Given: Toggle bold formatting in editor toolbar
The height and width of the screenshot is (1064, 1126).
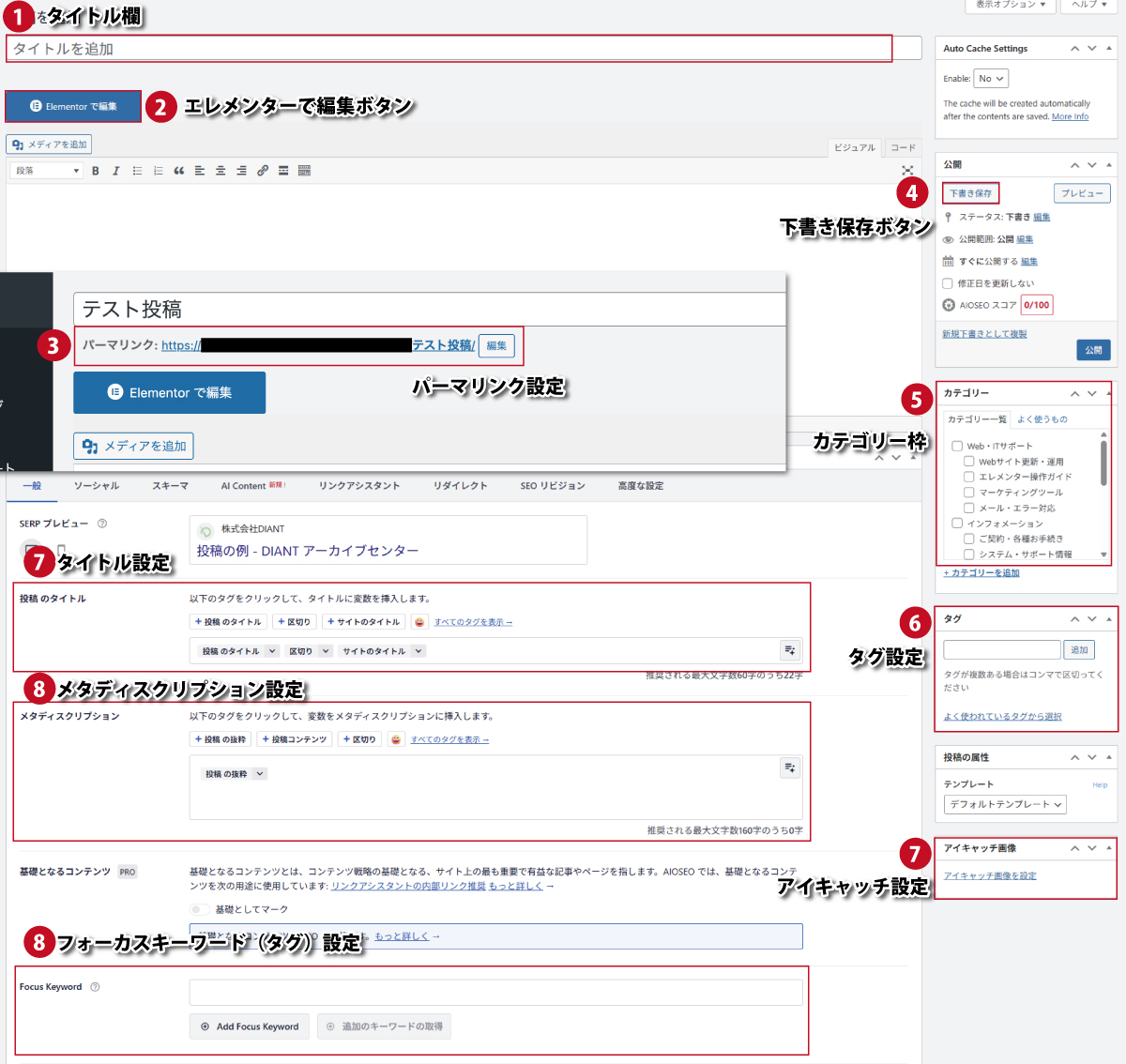Looking at the screenshot, I should point(95,171).
